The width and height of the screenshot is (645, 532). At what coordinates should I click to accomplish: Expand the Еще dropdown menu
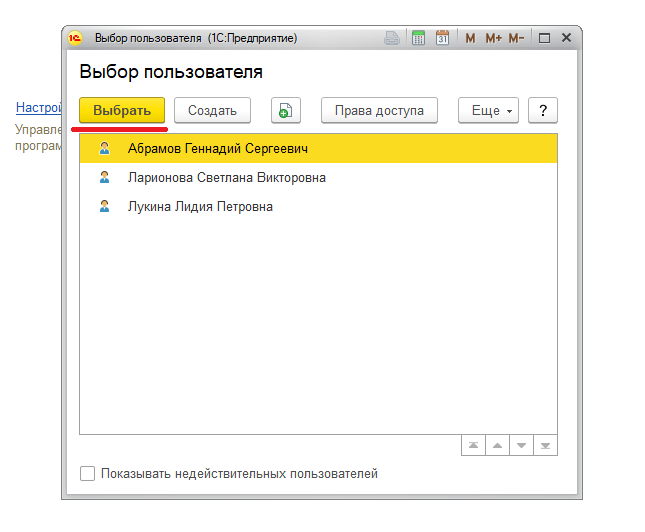pyautogui.click(x=489, y=110)
